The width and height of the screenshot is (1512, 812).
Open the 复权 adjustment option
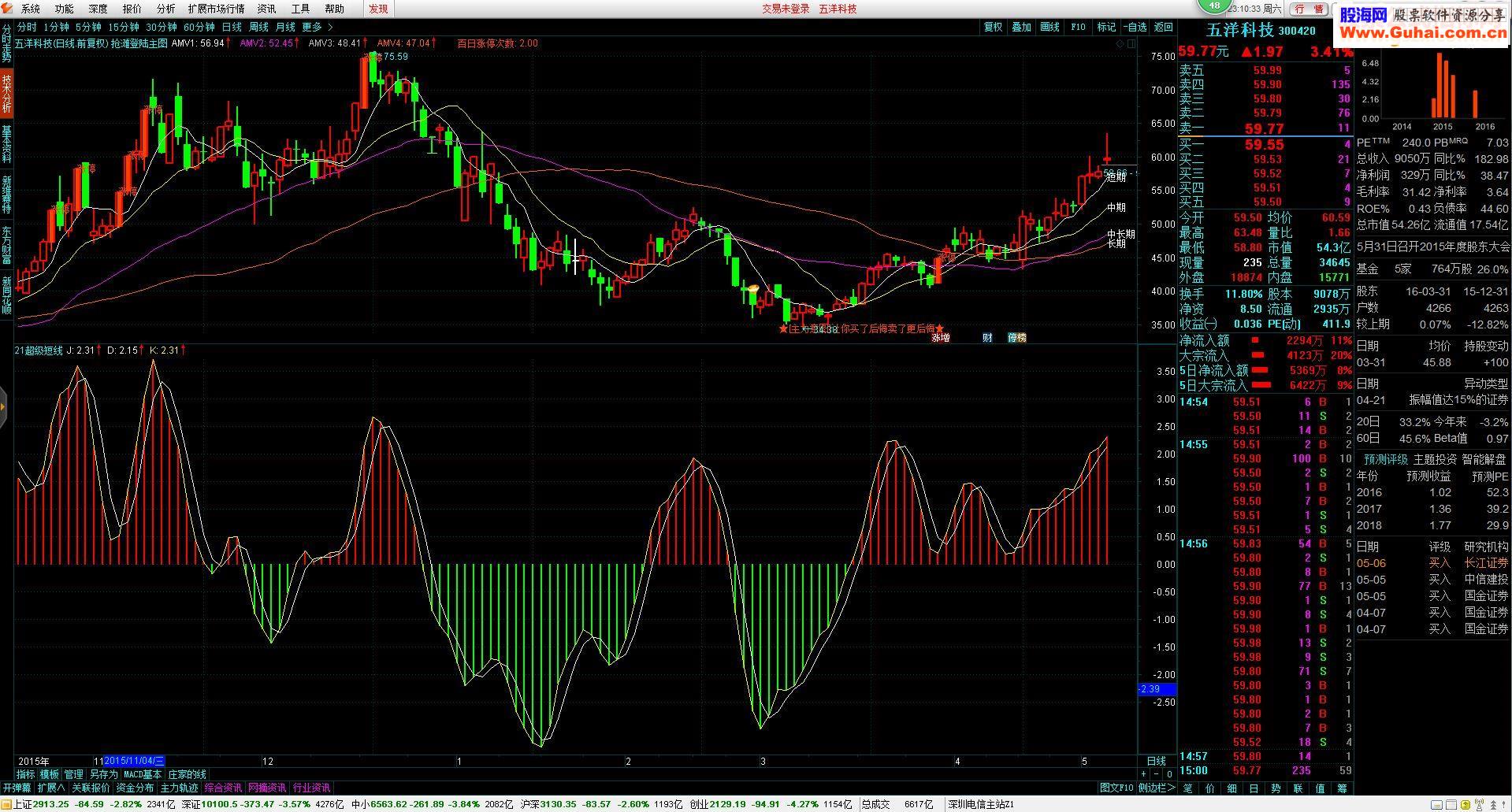[x=993, y=27]
